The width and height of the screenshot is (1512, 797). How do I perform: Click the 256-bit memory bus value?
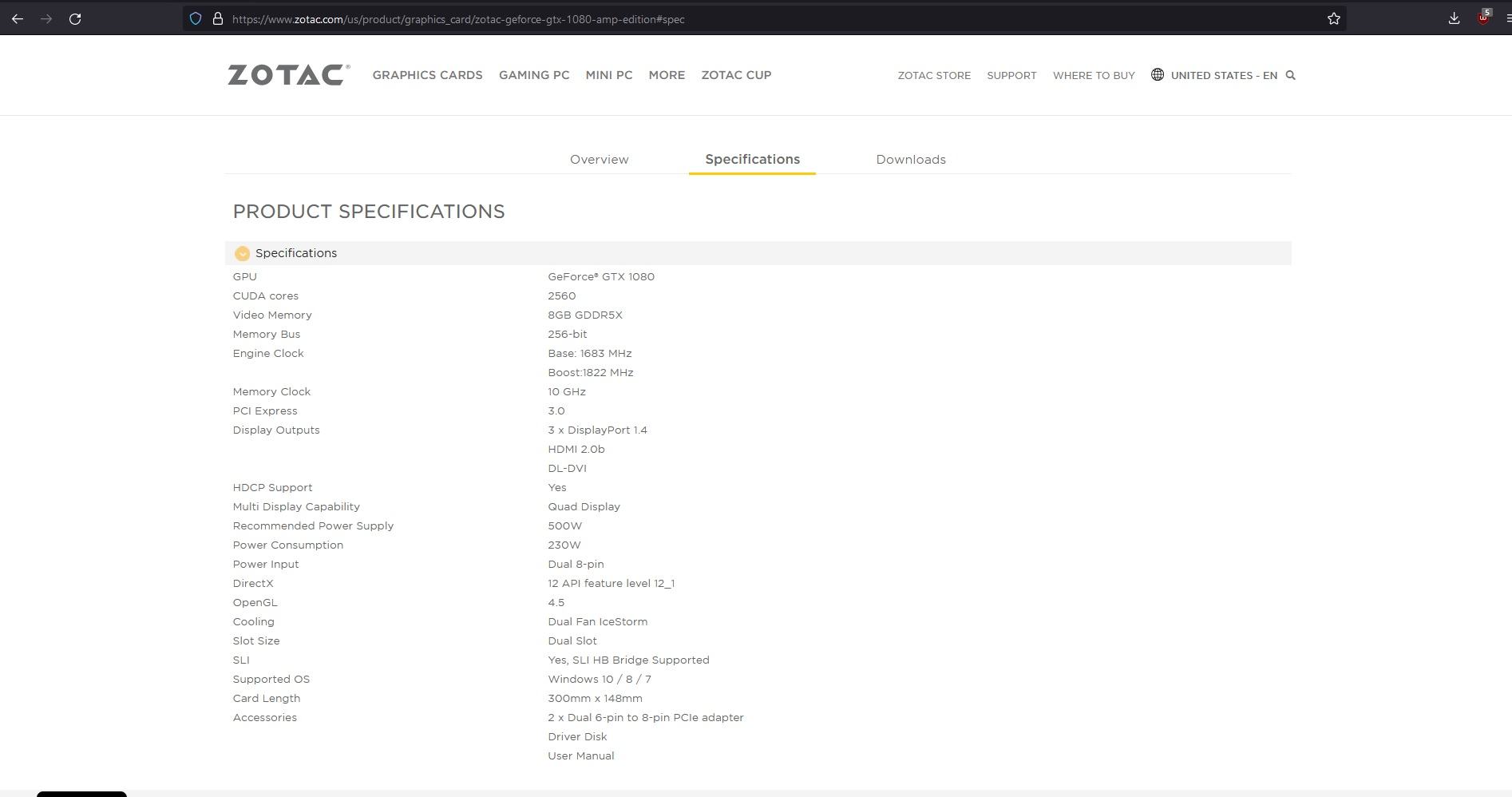pos(568,334)
